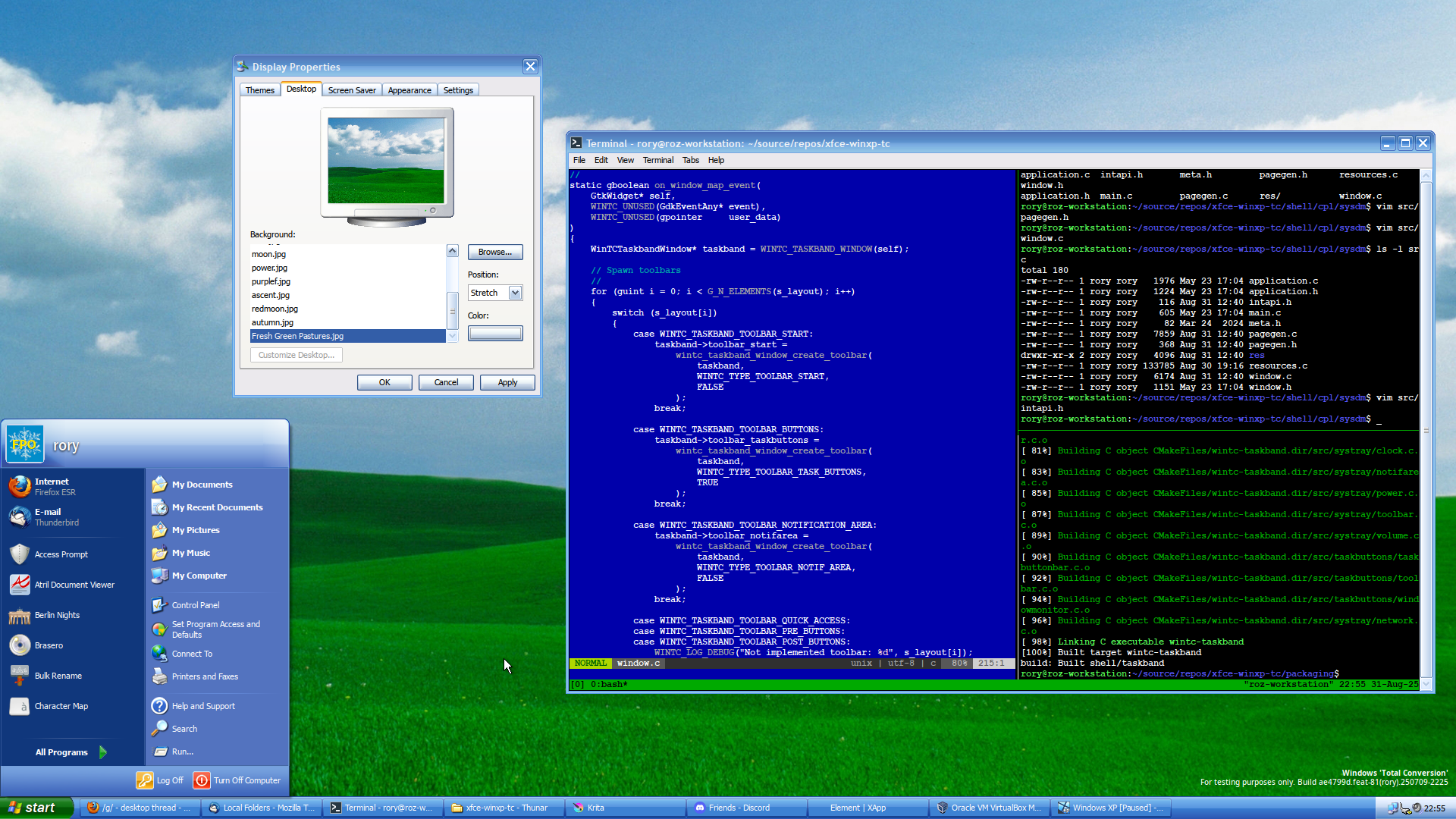Click the Log Off key icon

pyautogui.click(x=145, y=780)
